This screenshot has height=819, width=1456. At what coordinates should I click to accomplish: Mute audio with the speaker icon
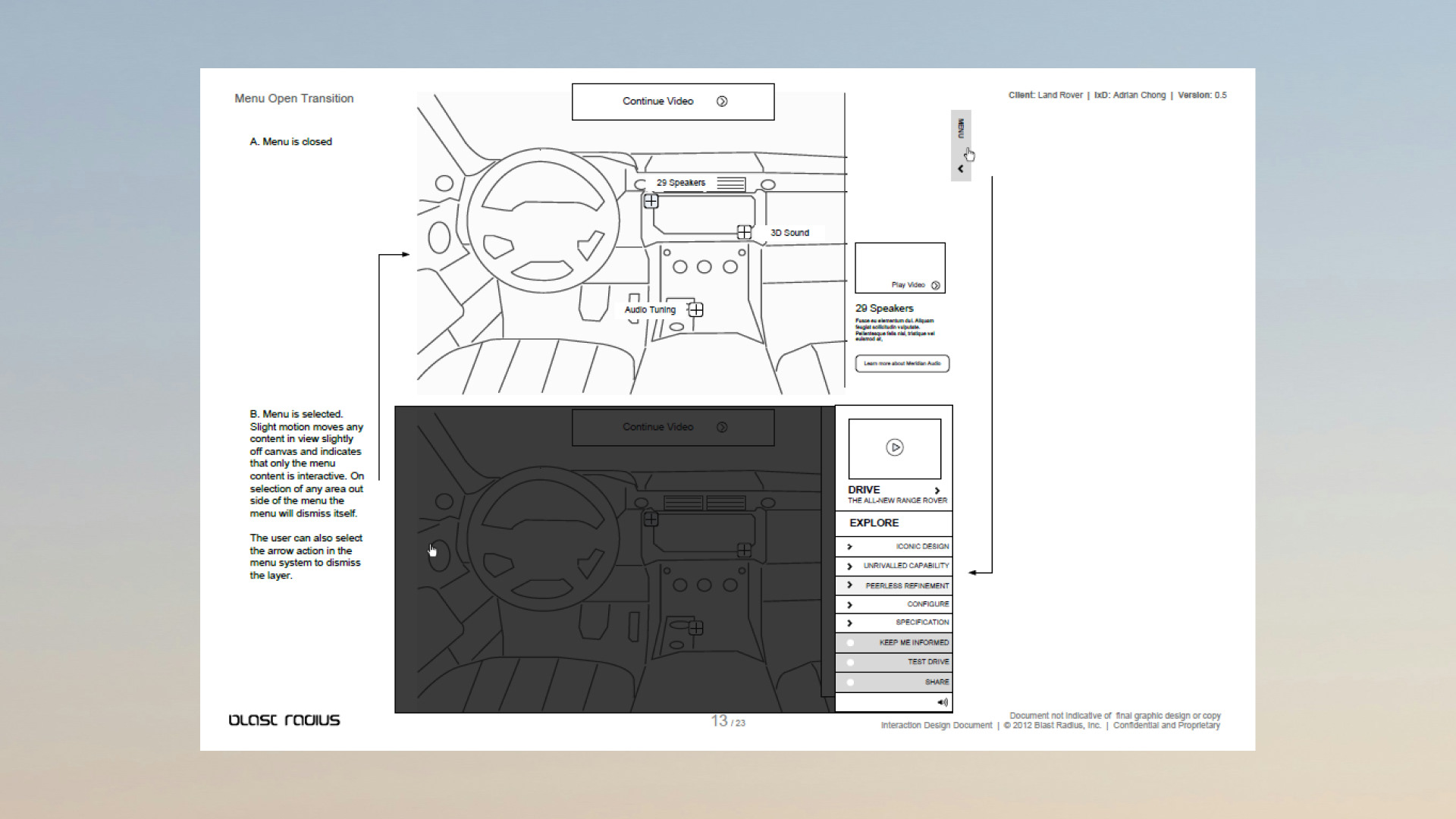(942, 702)
